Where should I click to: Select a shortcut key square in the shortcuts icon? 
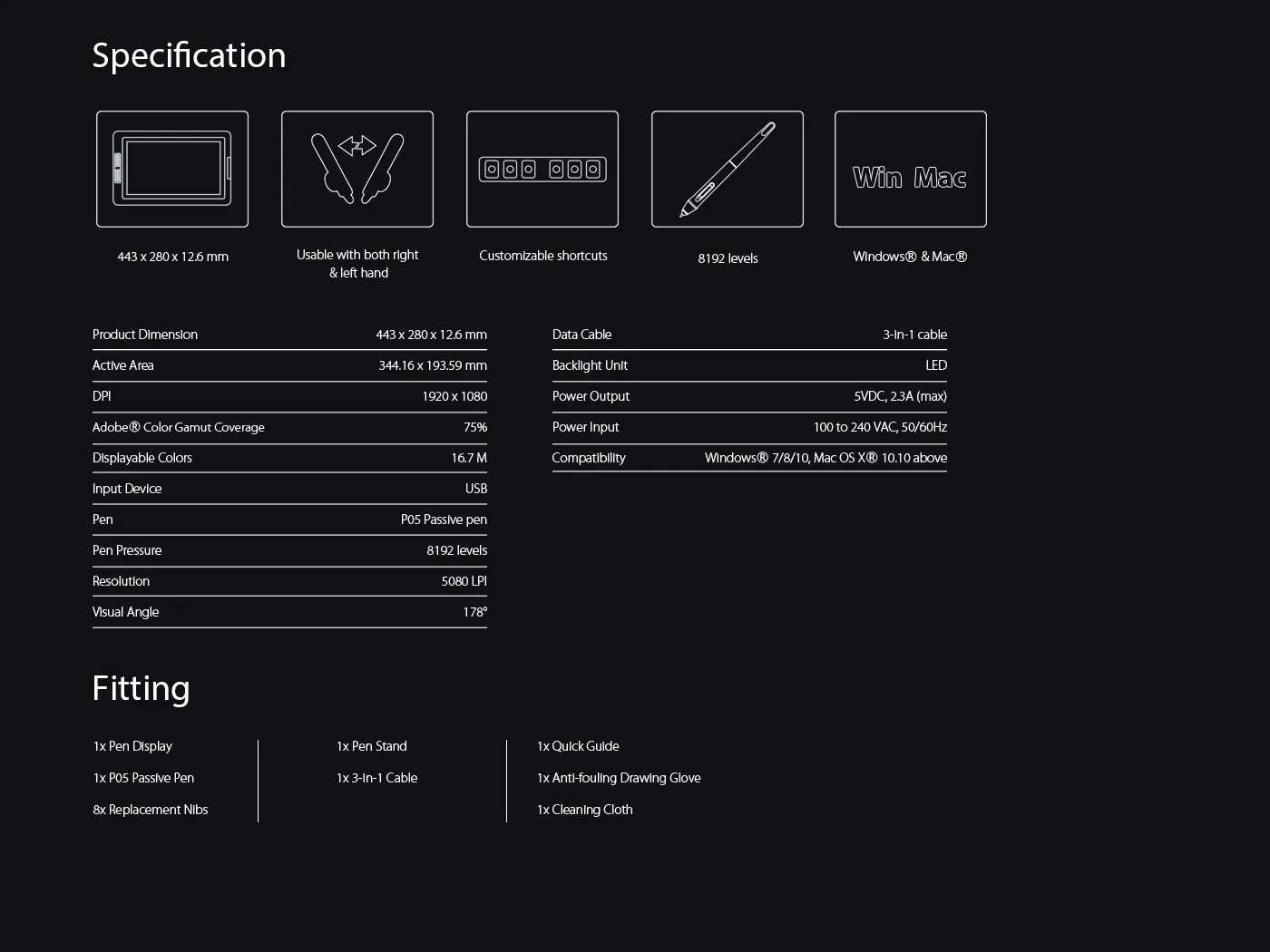491,169
